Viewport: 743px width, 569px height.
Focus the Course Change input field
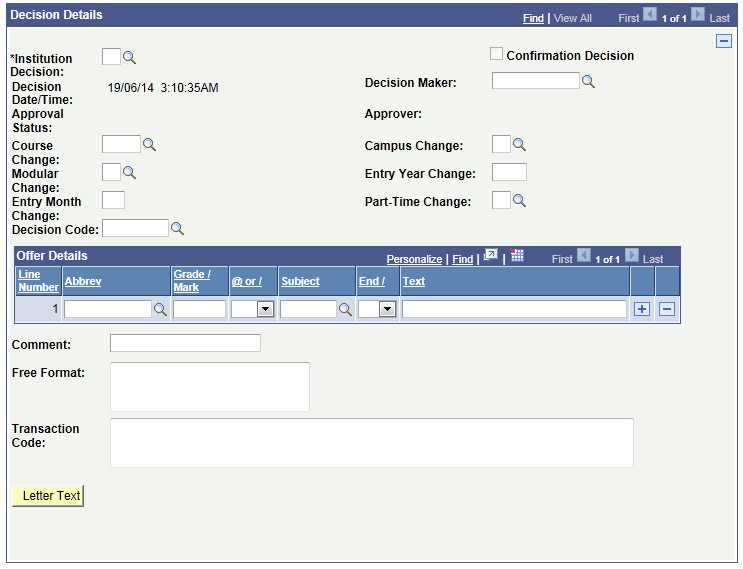point(121,144)
